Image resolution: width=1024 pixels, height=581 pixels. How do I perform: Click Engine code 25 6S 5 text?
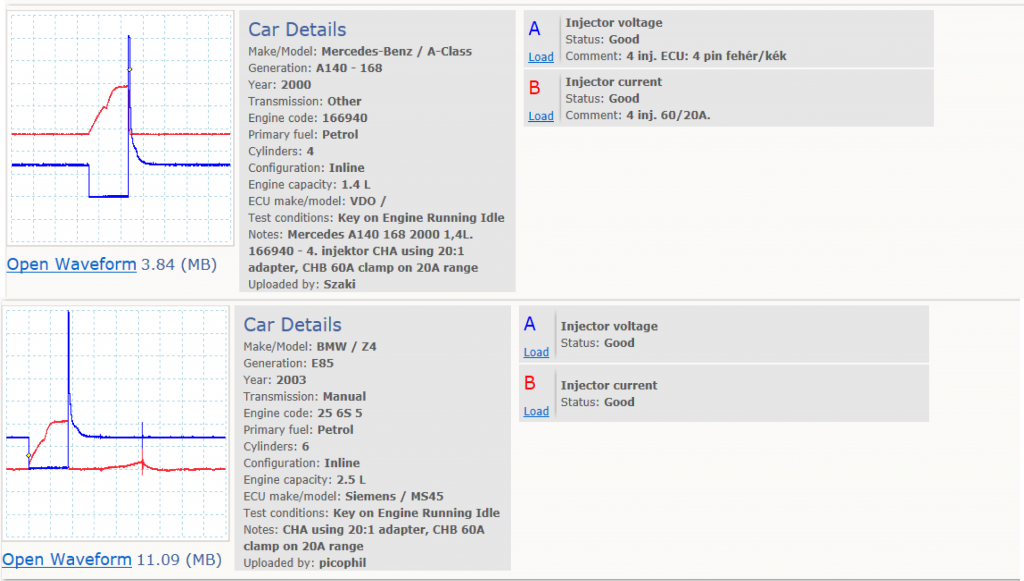303,413
